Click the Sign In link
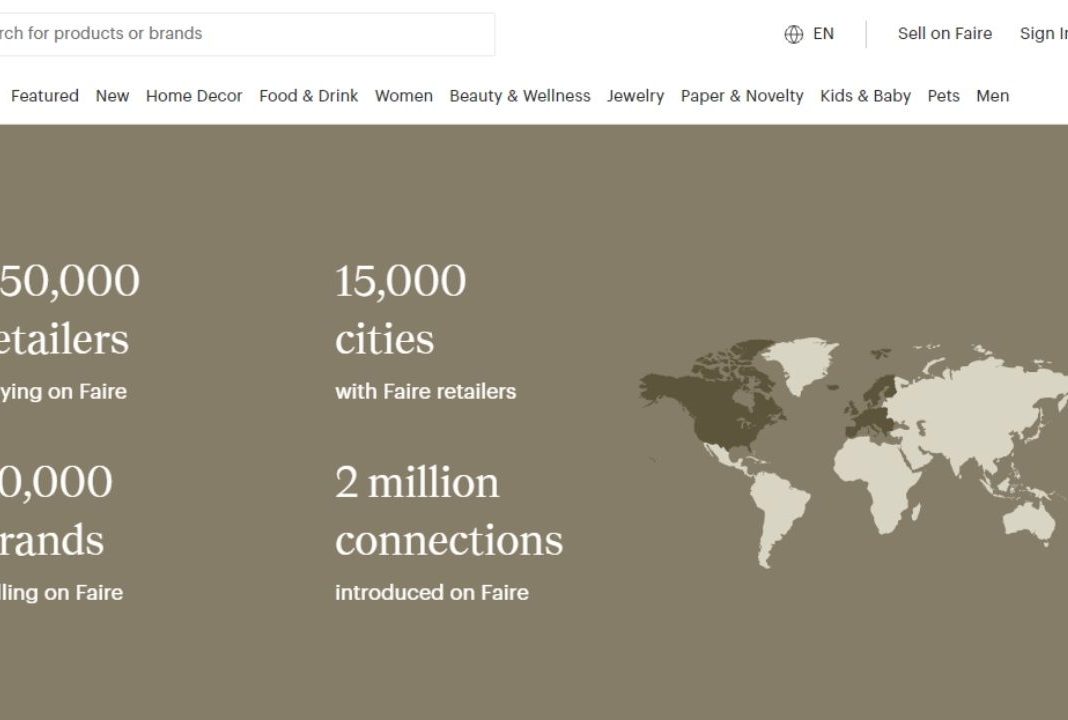Viewport: 1068px width, 720px height. (1043, 34)
